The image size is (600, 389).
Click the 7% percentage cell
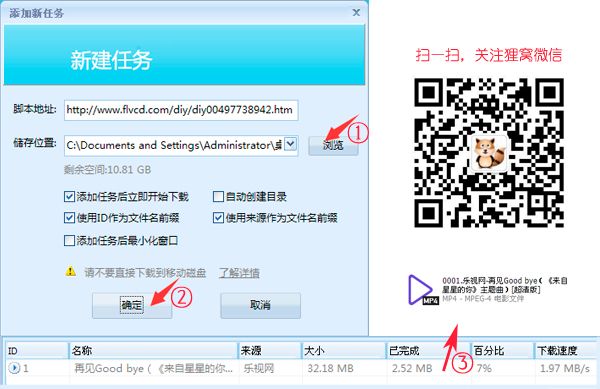click(484, 368)
